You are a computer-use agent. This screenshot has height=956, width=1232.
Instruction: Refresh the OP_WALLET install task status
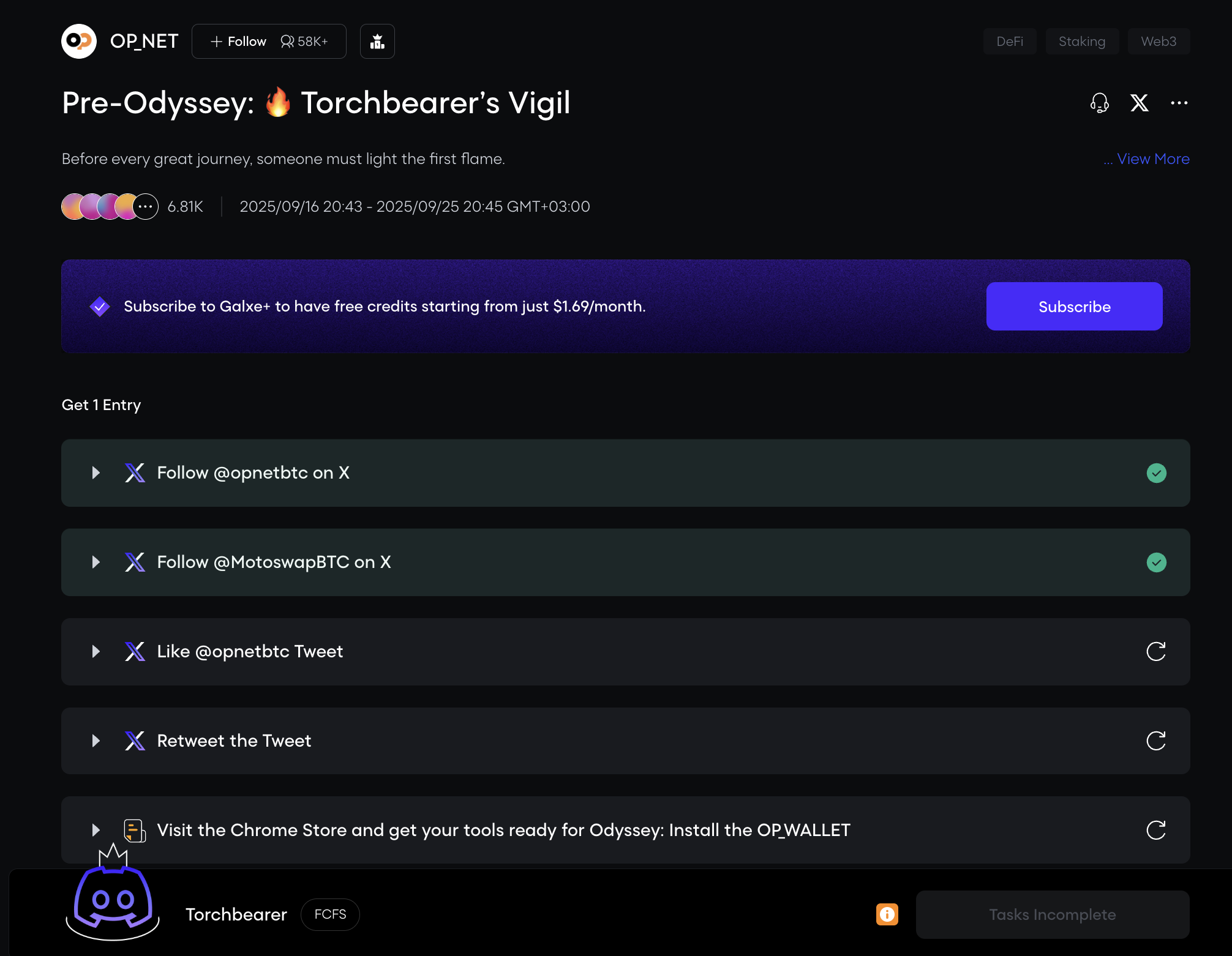tap(1155, 831)
